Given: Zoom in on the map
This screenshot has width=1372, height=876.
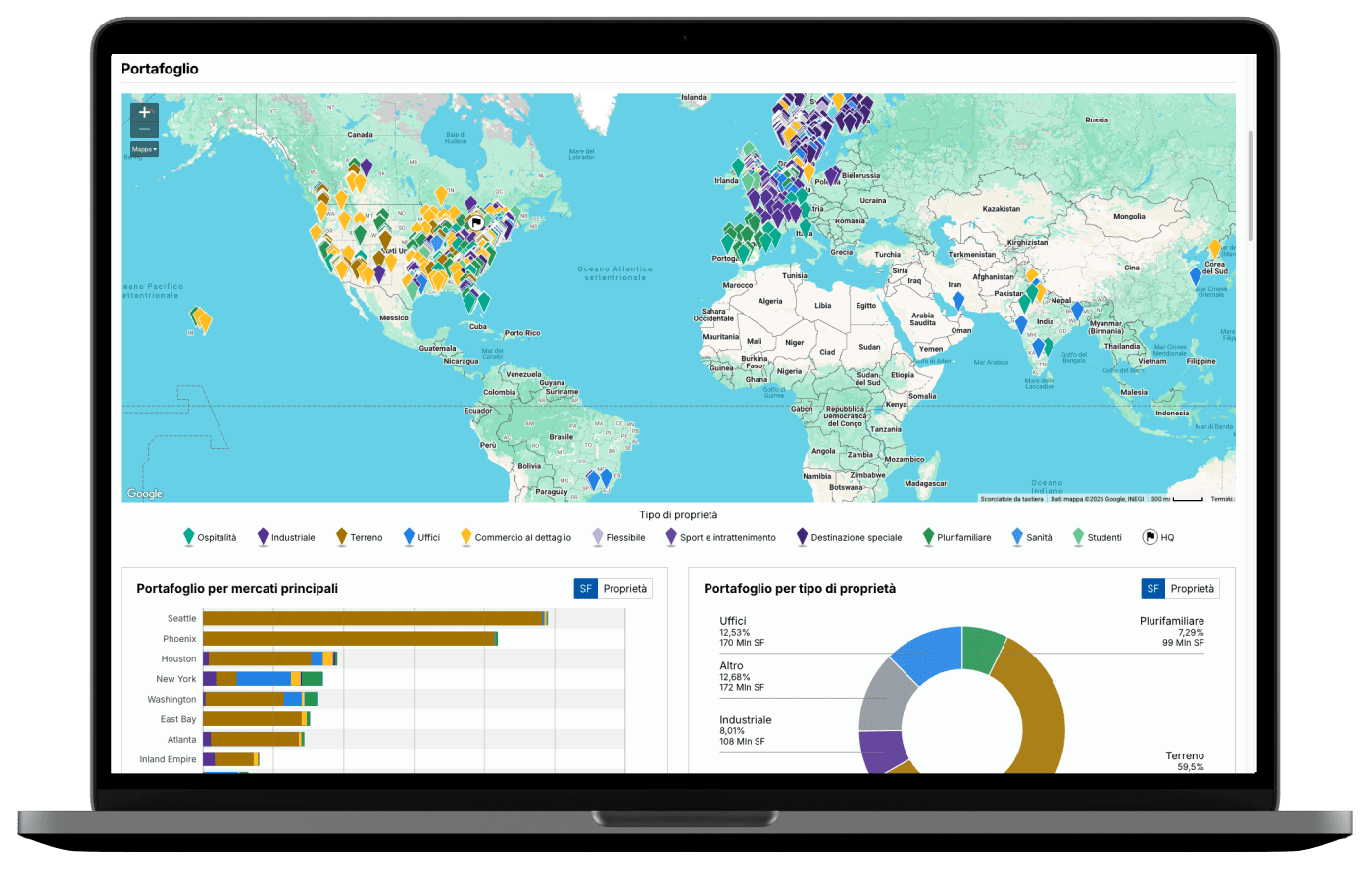Looking at the screenshot, I should (x=144, y=112).
